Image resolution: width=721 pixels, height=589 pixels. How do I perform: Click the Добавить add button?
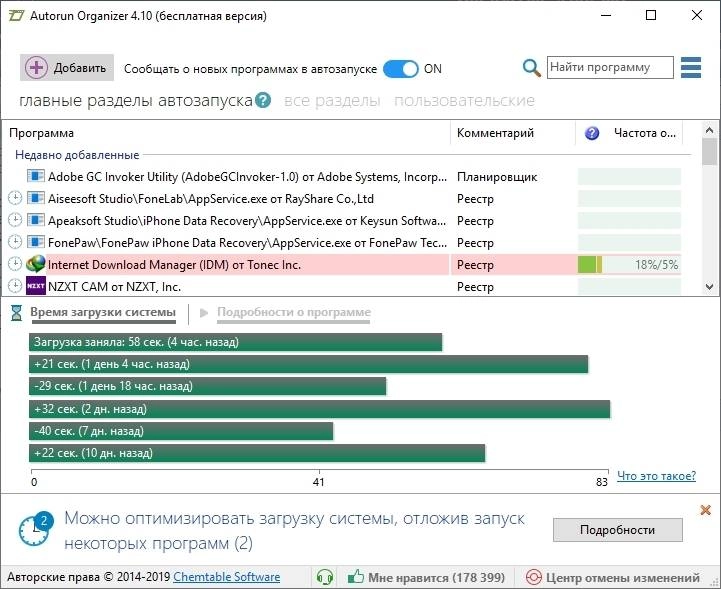(67, 68)
